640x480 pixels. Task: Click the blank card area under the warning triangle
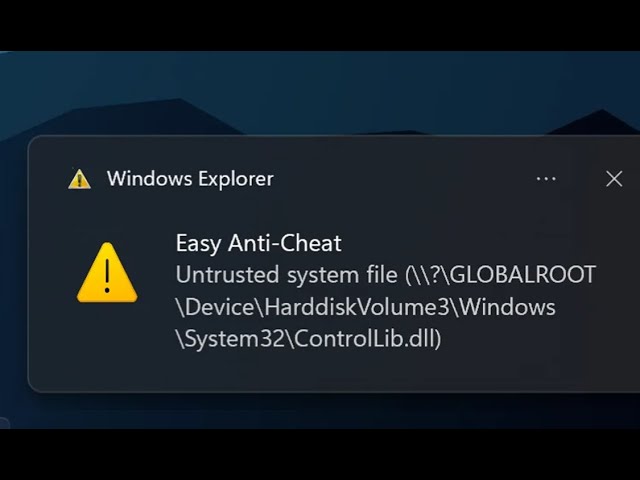107,347
